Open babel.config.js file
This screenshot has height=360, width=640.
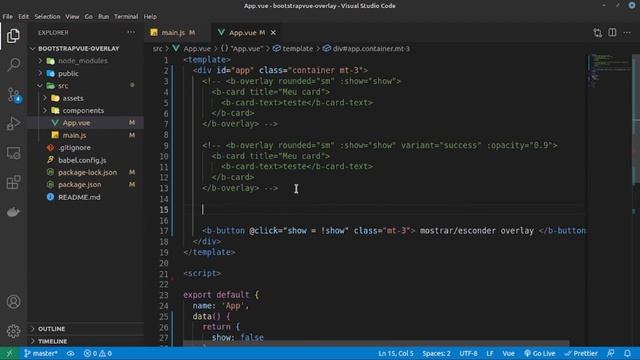pos(86,160)
